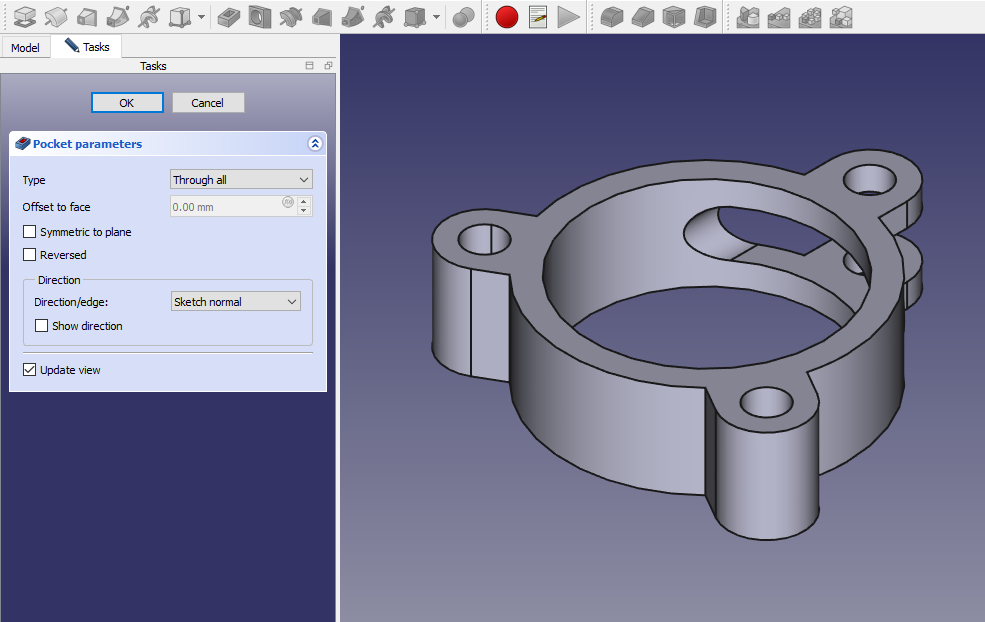Expand the Direction/edge Sketch normal dropdown
985x622 pixels.
(235, 302)
